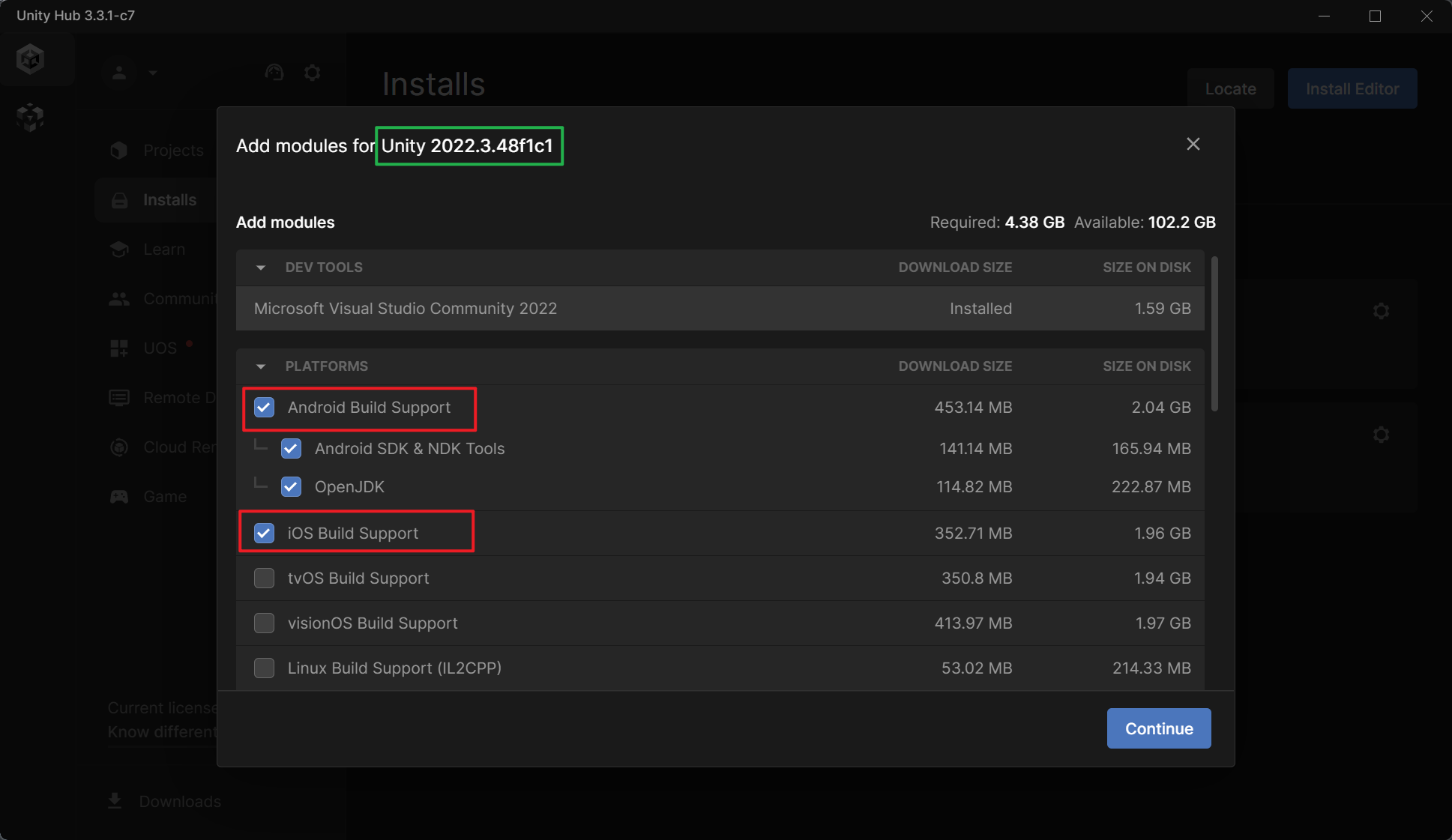Click the UOS grid icon

pos(119,348)
